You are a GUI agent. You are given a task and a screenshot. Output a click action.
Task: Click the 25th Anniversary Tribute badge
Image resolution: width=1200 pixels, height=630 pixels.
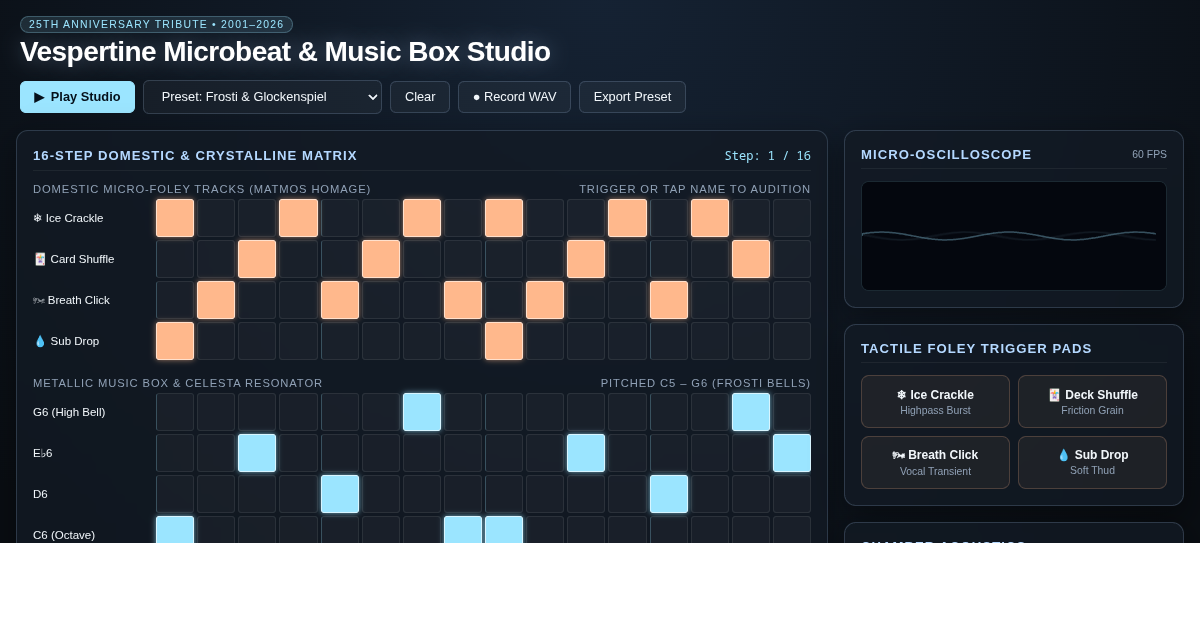(x=156, y=24)
